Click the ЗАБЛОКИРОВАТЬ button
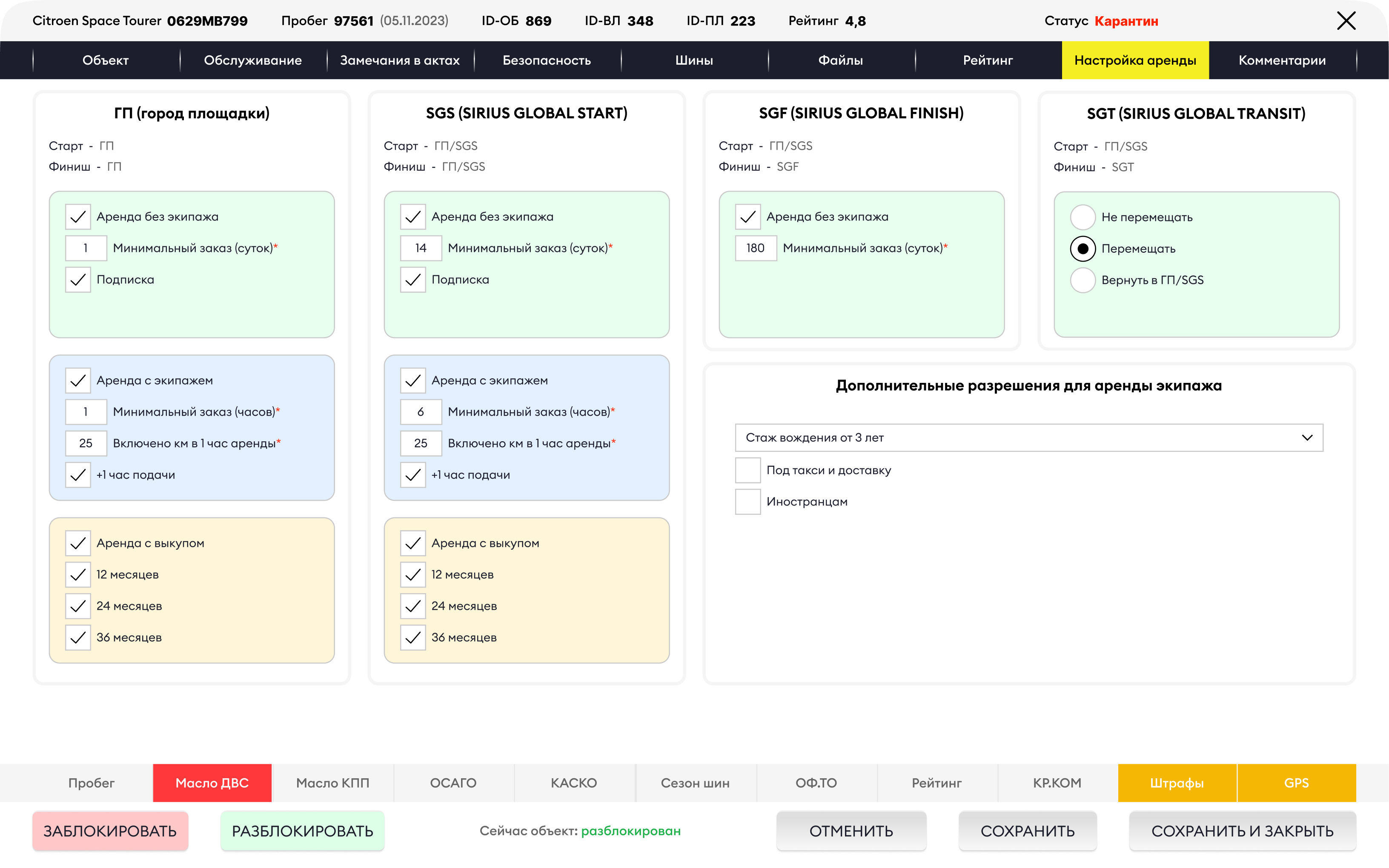The width and height of the screenshot is (1389, 868). 110,831
